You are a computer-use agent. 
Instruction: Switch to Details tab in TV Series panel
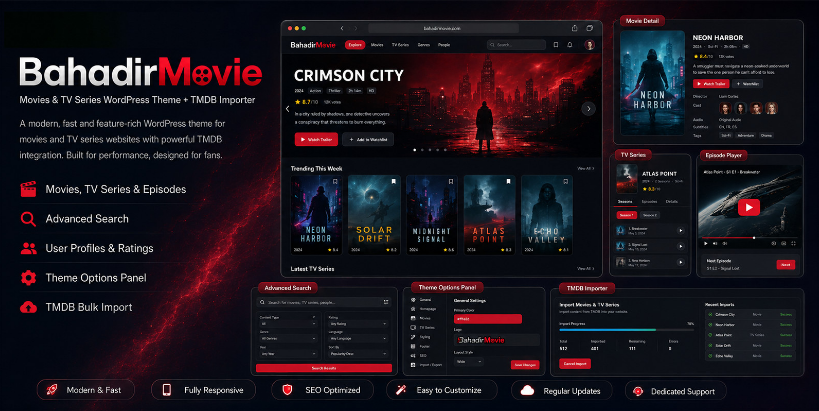[672, 202]
